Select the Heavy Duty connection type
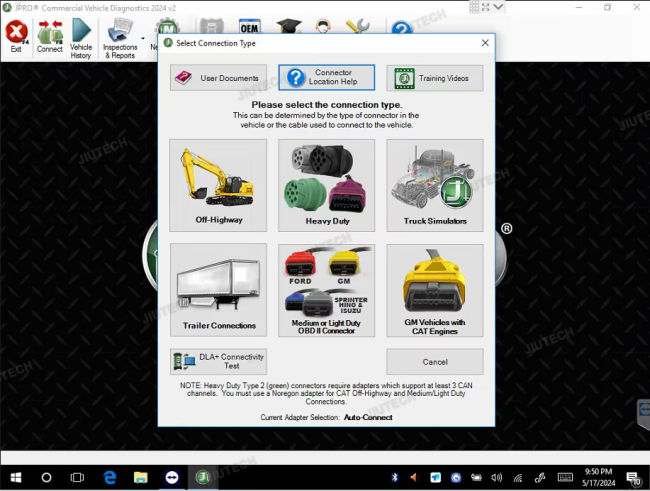The width and height of the screenshot is (650, 491). pos(326,185)
